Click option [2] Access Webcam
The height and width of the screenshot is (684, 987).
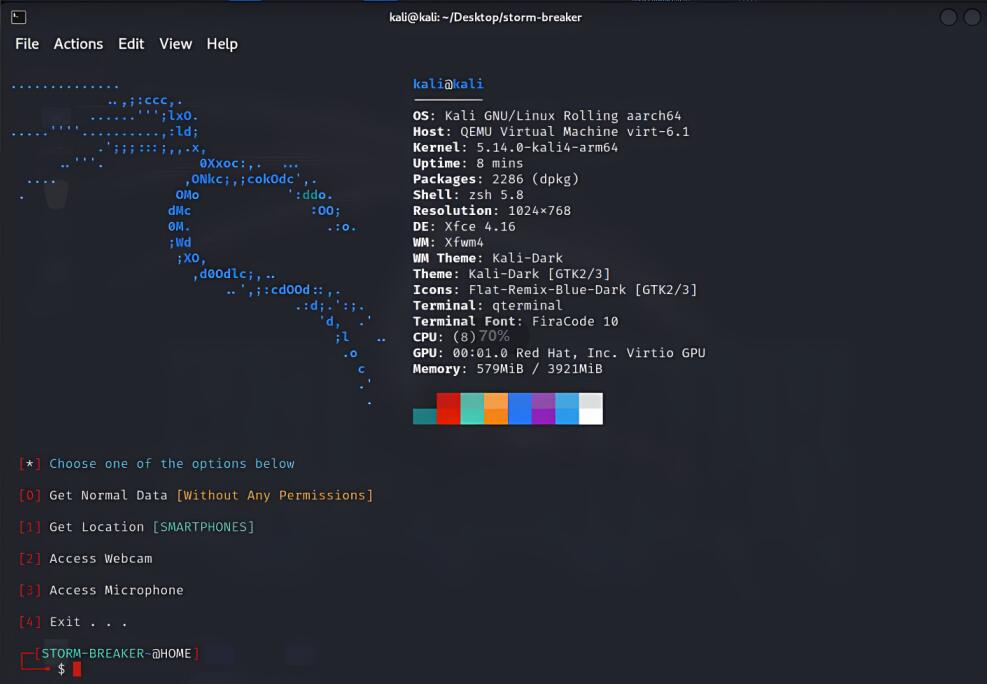coord(86,558)
